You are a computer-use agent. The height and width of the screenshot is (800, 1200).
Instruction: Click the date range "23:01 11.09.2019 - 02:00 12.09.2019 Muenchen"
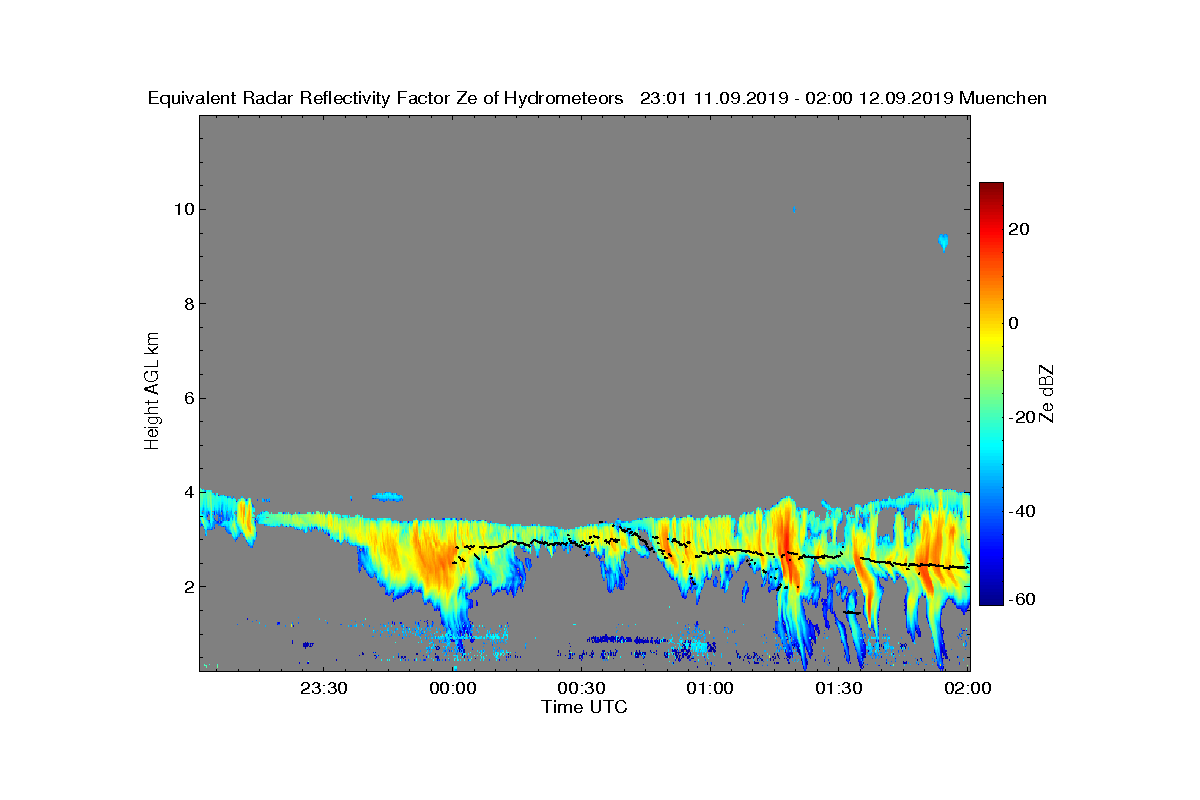843,98
